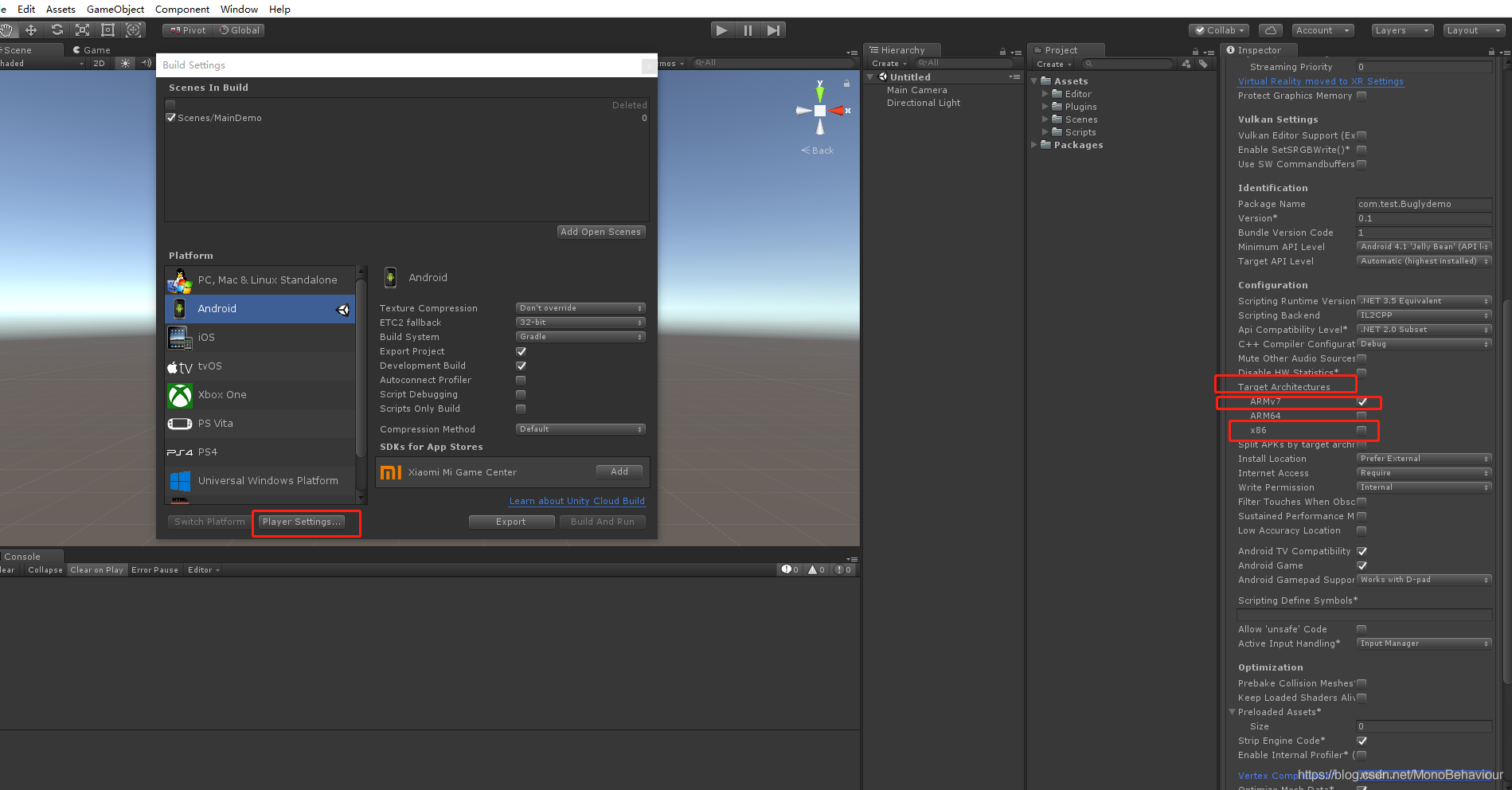This screenshot has height=790, width=1512.
Task: Select the Hand tool
Action: point(8,29)
